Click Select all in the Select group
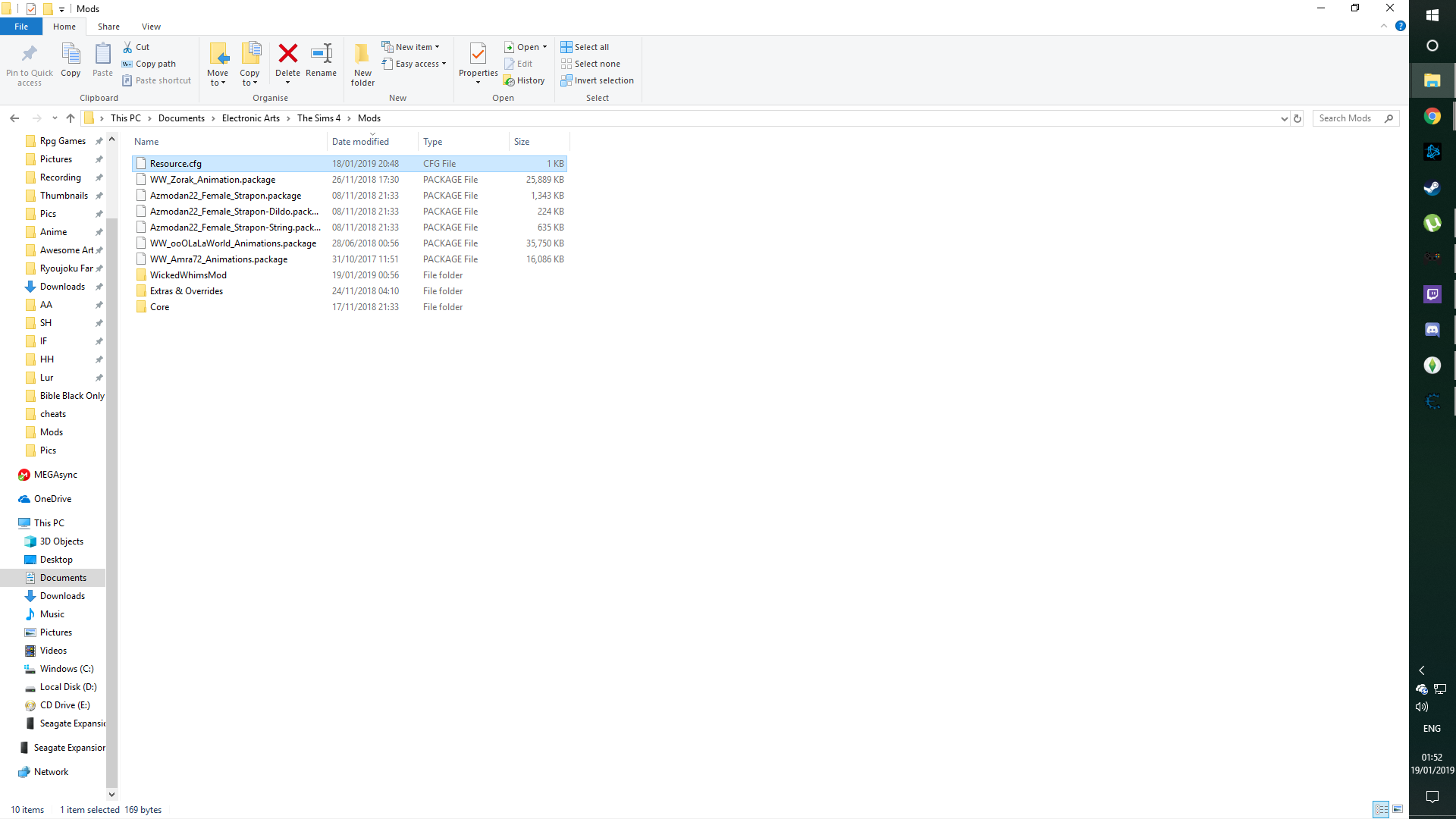 [585, 46]
